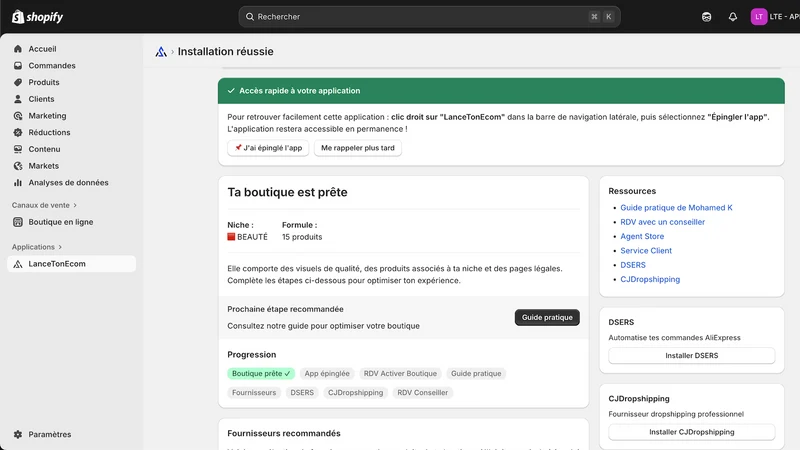Click the CJDropshipping progress badge
Viewport: 800px width, 450px height.
(356, 392)
